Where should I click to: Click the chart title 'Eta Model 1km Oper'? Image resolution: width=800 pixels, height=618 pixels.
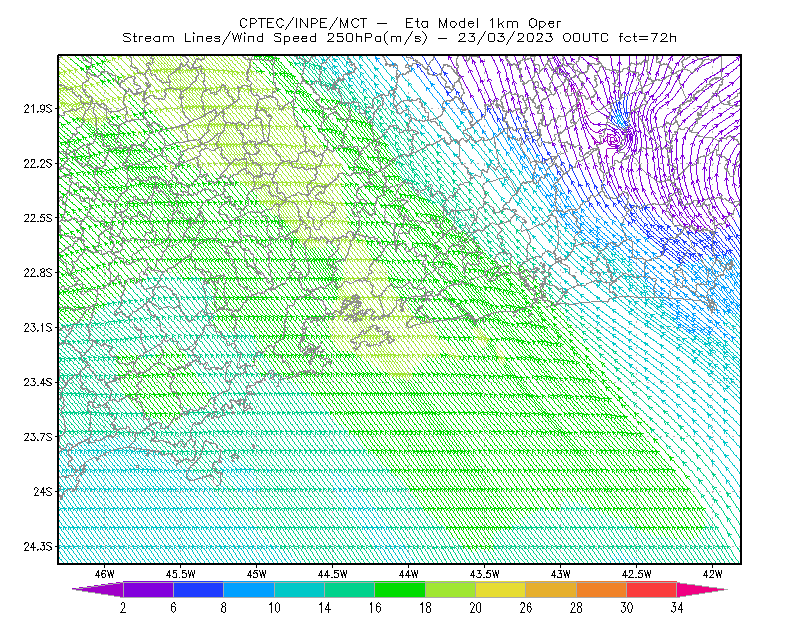point(483,23)
